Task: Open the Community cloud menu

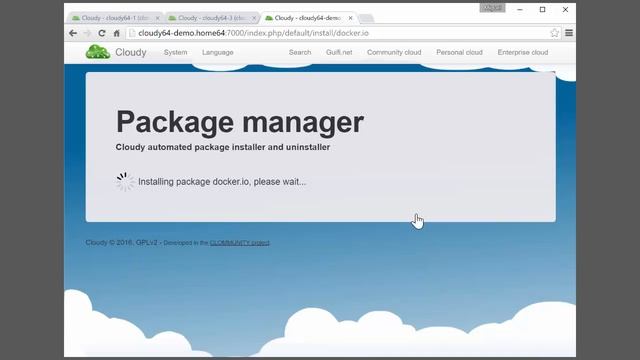Action: (394, 52)
